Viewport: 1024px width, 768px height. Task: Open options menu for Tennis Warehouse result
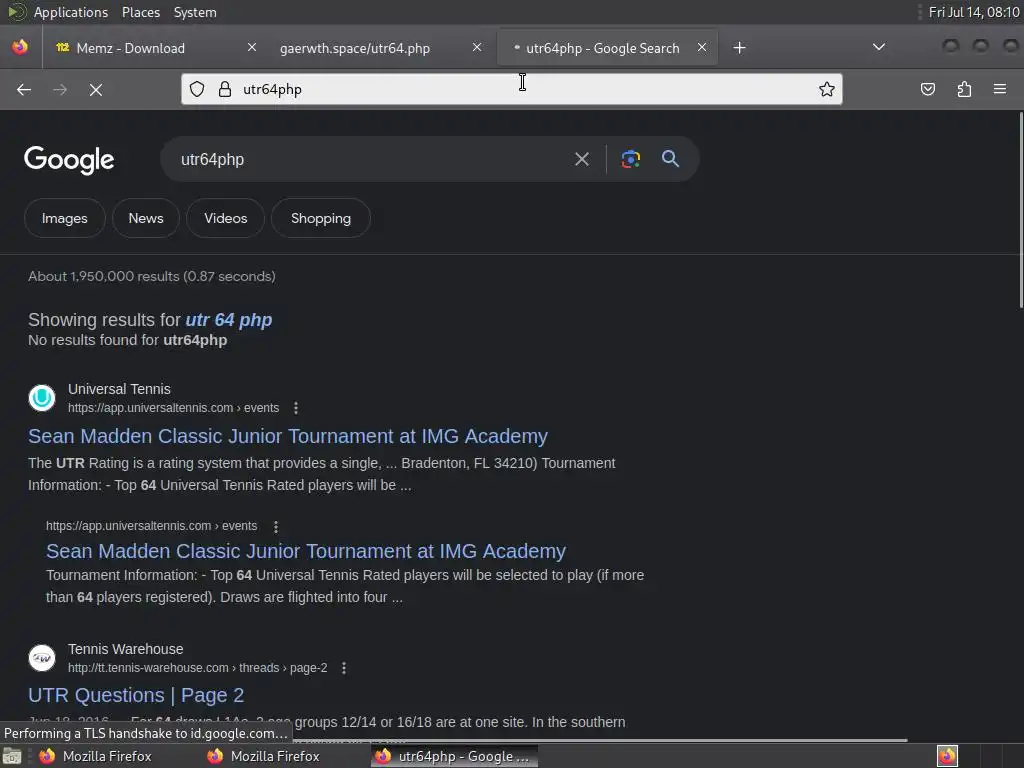[x=344, y=668]
